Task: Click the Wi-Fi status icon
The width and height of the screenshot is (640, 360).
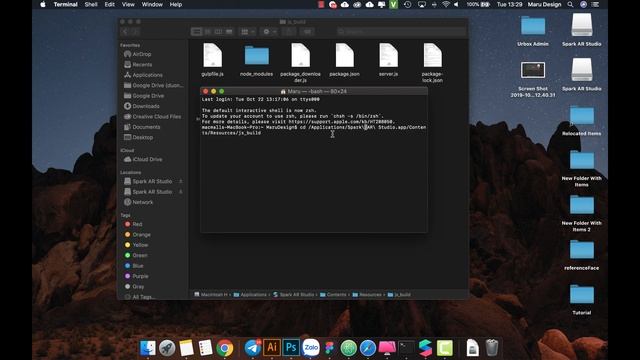Action: click(x=446, y=4)
